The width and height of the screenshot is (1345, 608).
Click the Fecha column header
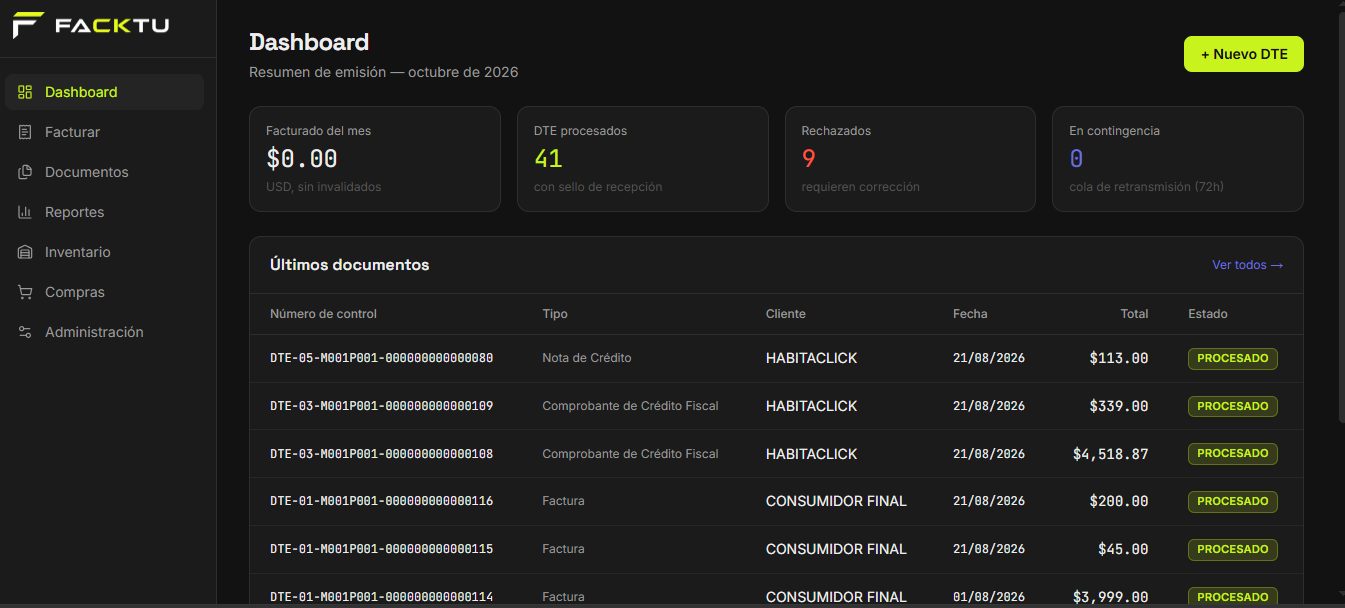970,314
